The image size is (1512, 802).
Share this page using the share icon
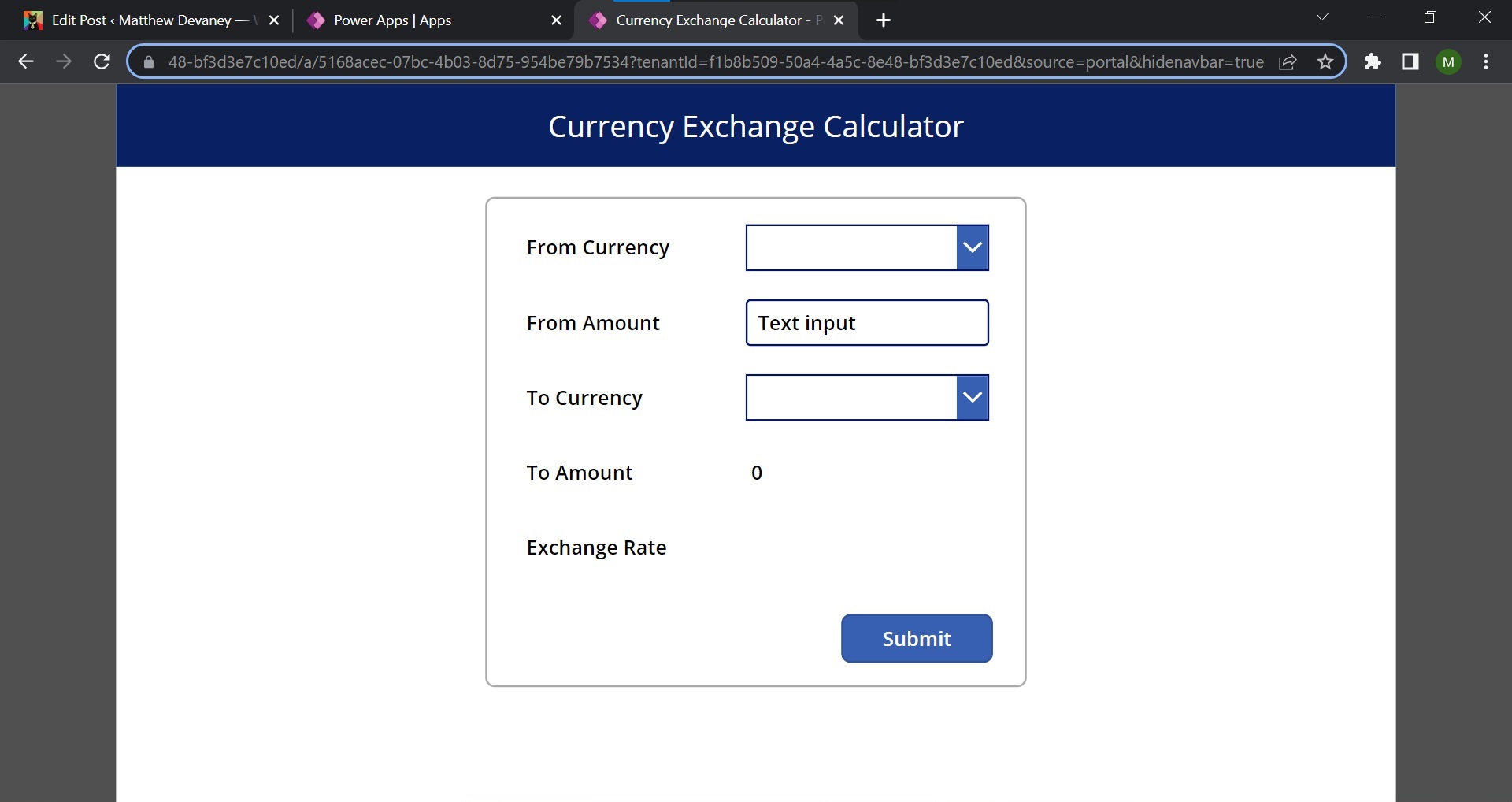coord(1288,61)
